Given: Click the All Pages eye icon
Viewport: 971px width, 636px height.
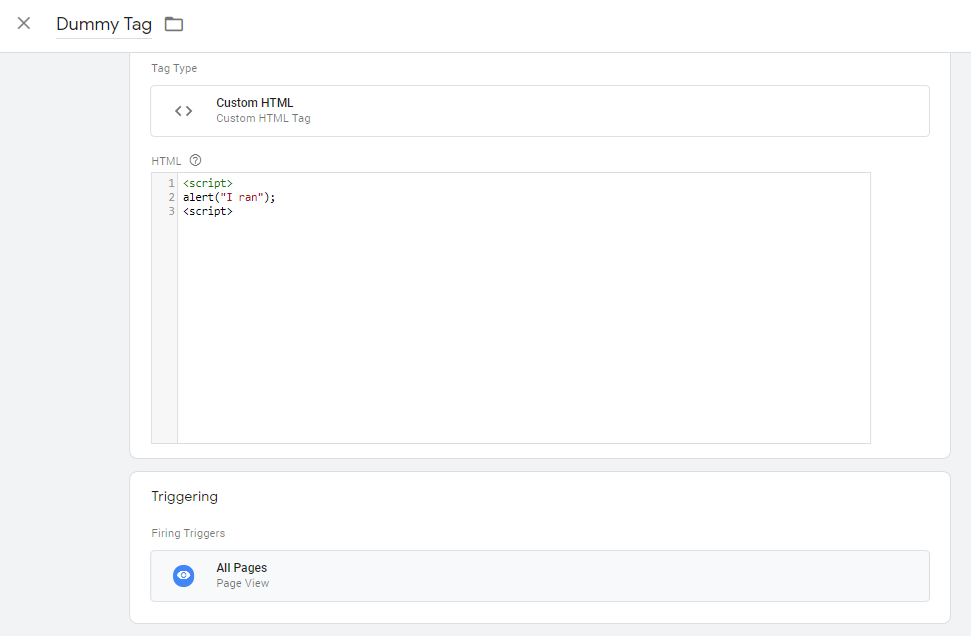Looking at the screenshot, I should tap(183, 576).
